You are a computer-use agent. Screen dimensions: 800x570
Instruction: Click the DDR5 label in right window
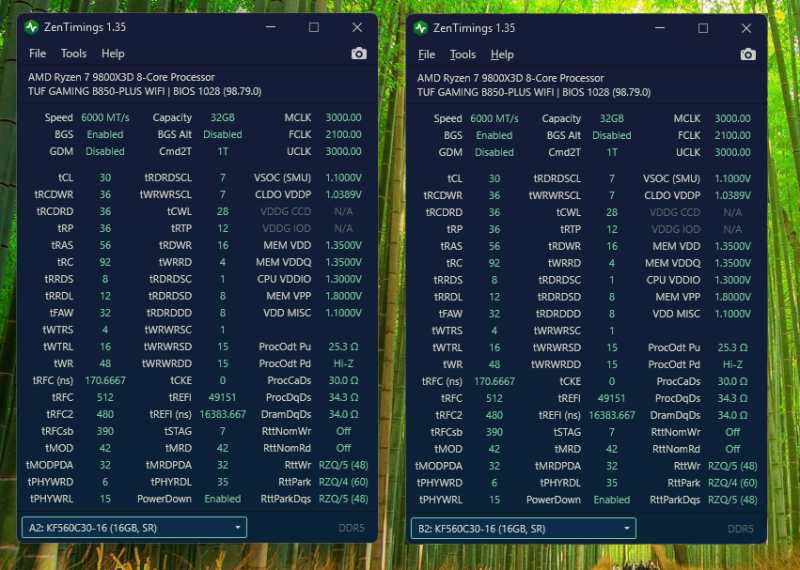(x=740, y=529)
